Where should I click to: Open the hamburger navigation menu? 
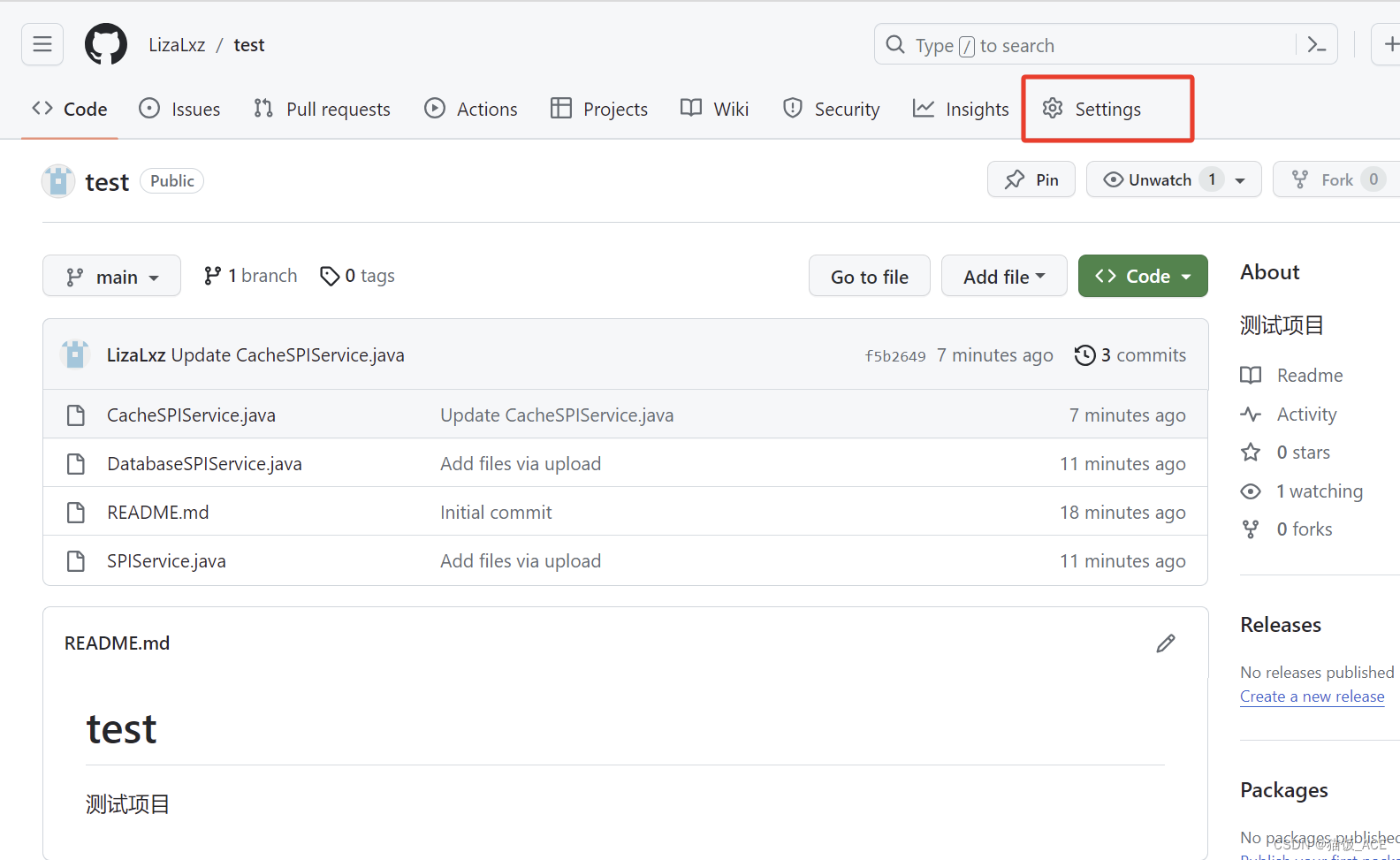[x=42, y=44]
